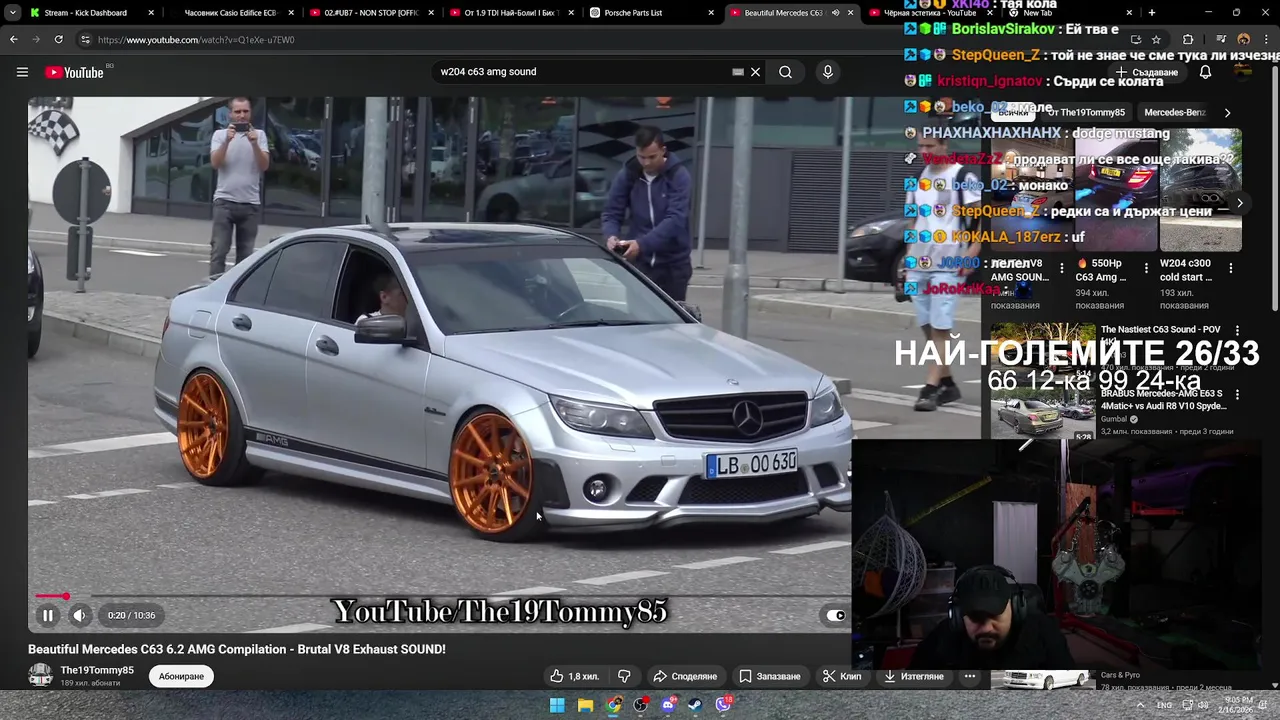Open Chrome from the taskbar
The width and height of the screenshot is (1280, 720).
[x=613, y=705]
